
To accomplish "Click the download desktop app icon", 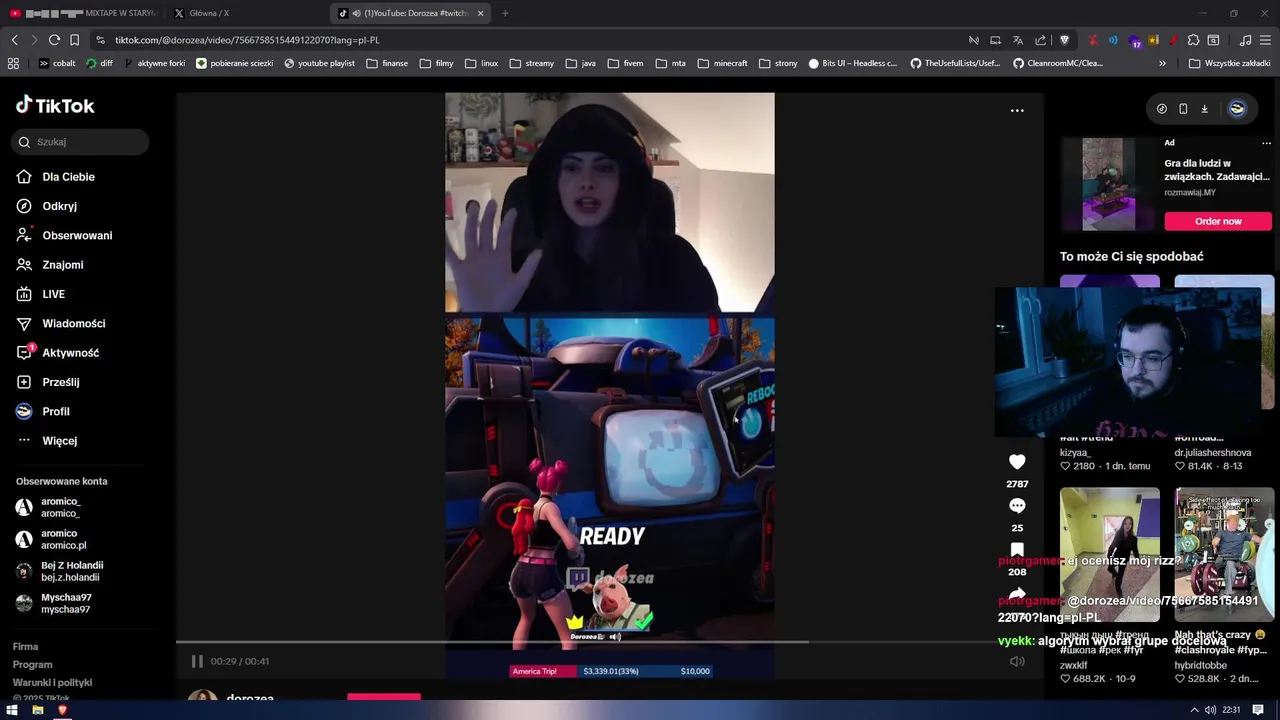I will (x=1204, y=109).
